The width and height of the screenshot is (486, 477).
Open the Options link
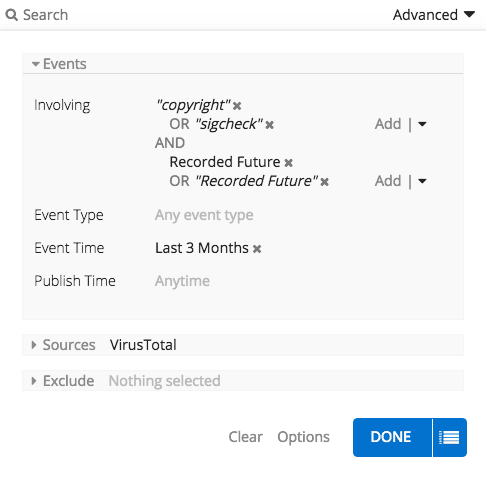click(303, 437)
